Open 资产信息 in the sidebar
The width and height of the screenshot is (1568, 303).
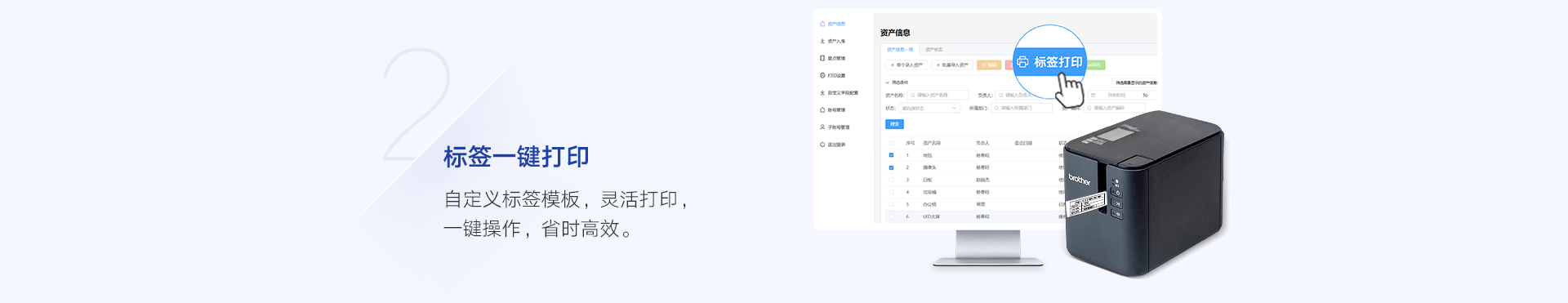coord(833,25)
